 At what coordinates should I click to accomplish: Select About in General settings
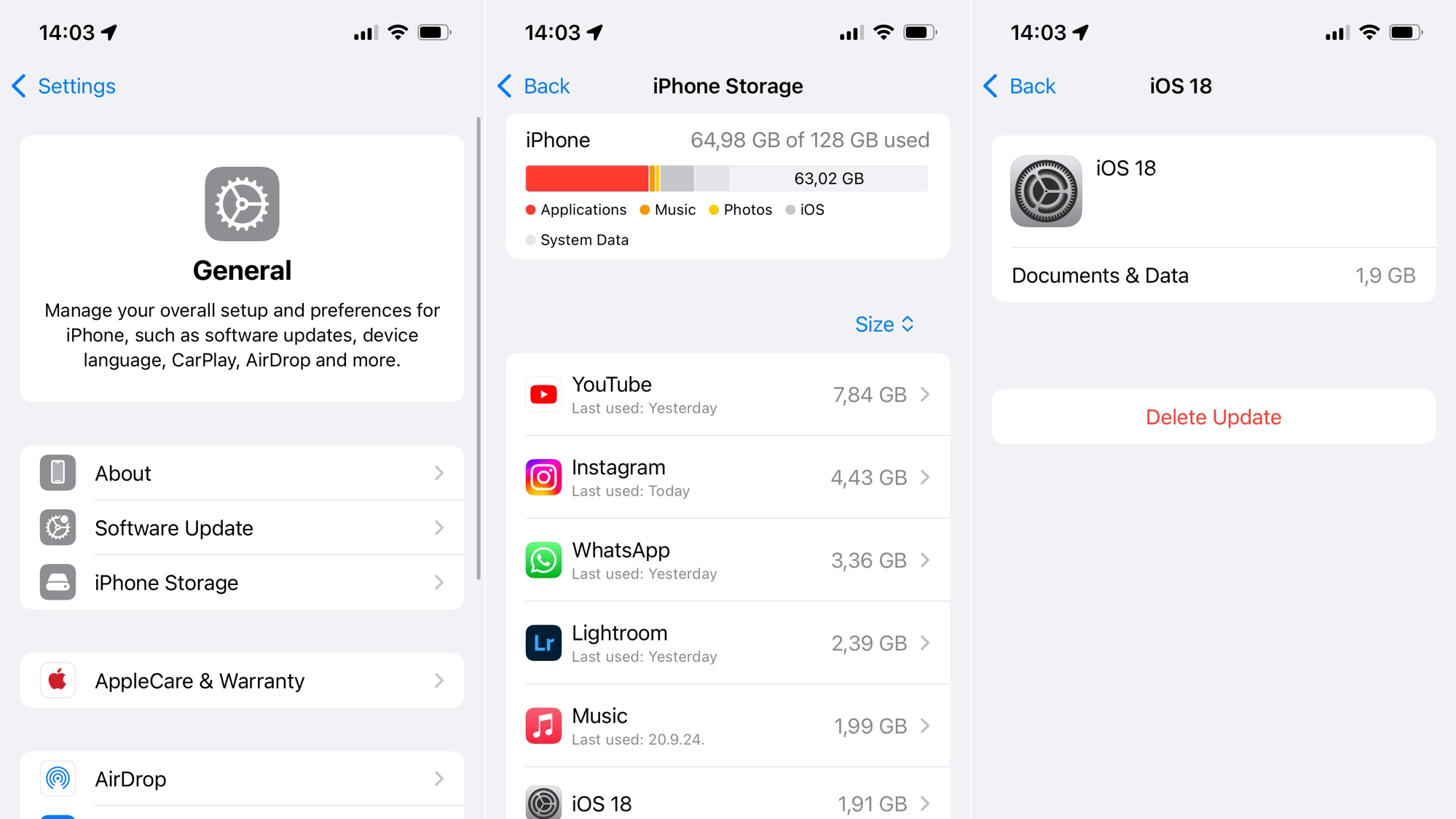(x=241, y=472)
